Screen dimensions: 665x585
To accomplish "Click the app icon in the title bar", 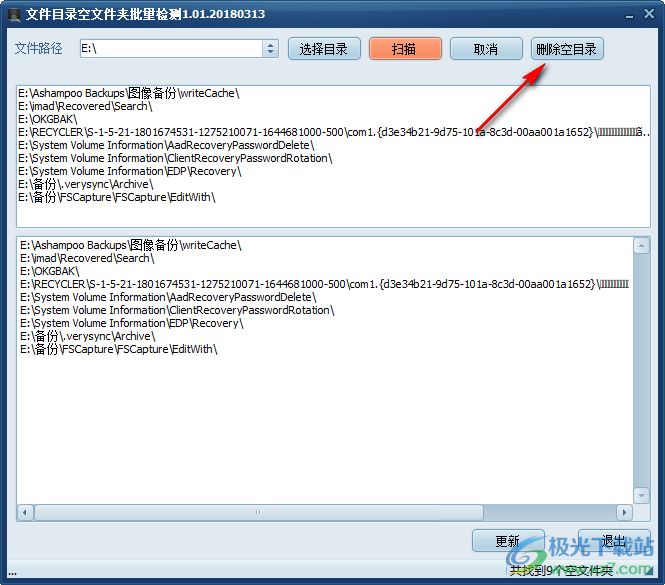I will 13,16.
